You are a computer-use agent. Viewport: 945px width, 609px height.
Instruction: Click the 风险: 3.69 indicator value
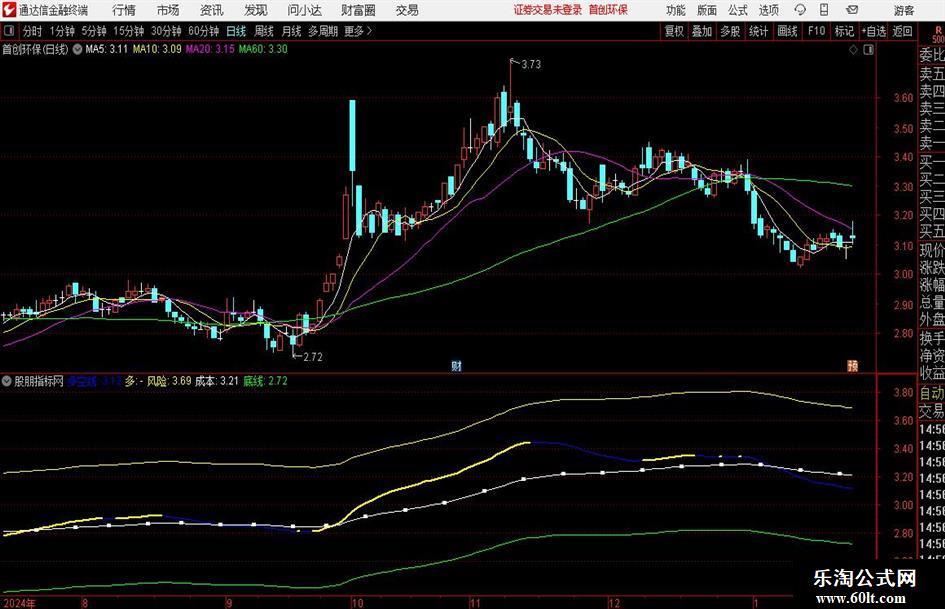(169, 381)
